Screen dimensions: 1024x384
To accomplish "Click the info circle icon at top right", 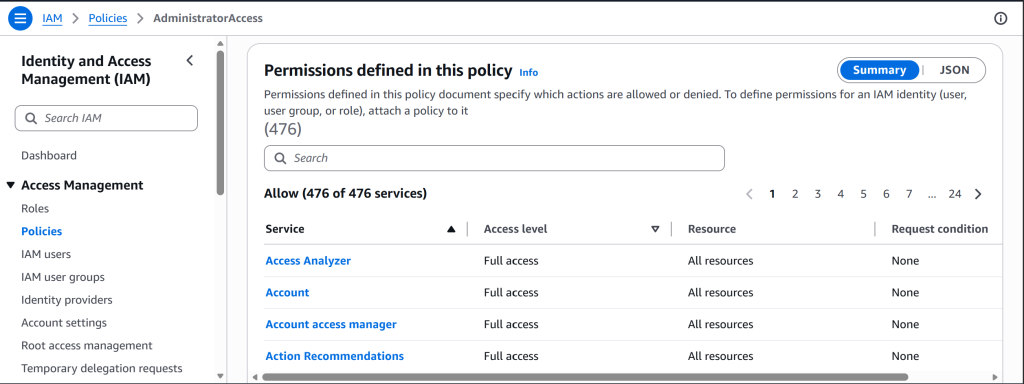I will click(x=1000, y=18).
